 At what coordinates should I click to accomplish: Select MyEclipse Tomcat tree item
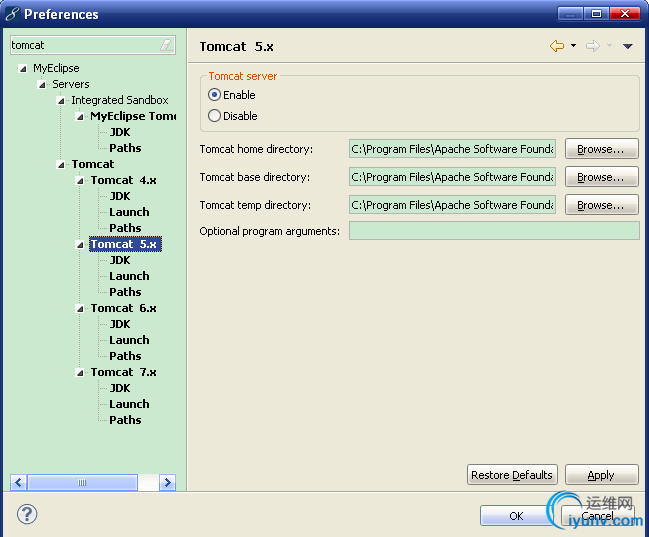click(x=133, y=116)
